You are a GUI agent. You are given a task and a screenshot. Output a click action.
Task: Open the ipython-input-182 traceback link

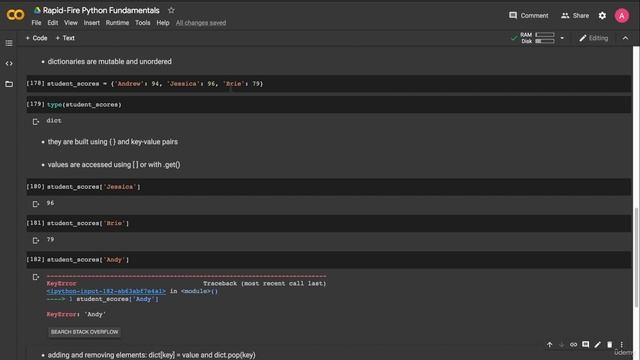pos(106,291)
